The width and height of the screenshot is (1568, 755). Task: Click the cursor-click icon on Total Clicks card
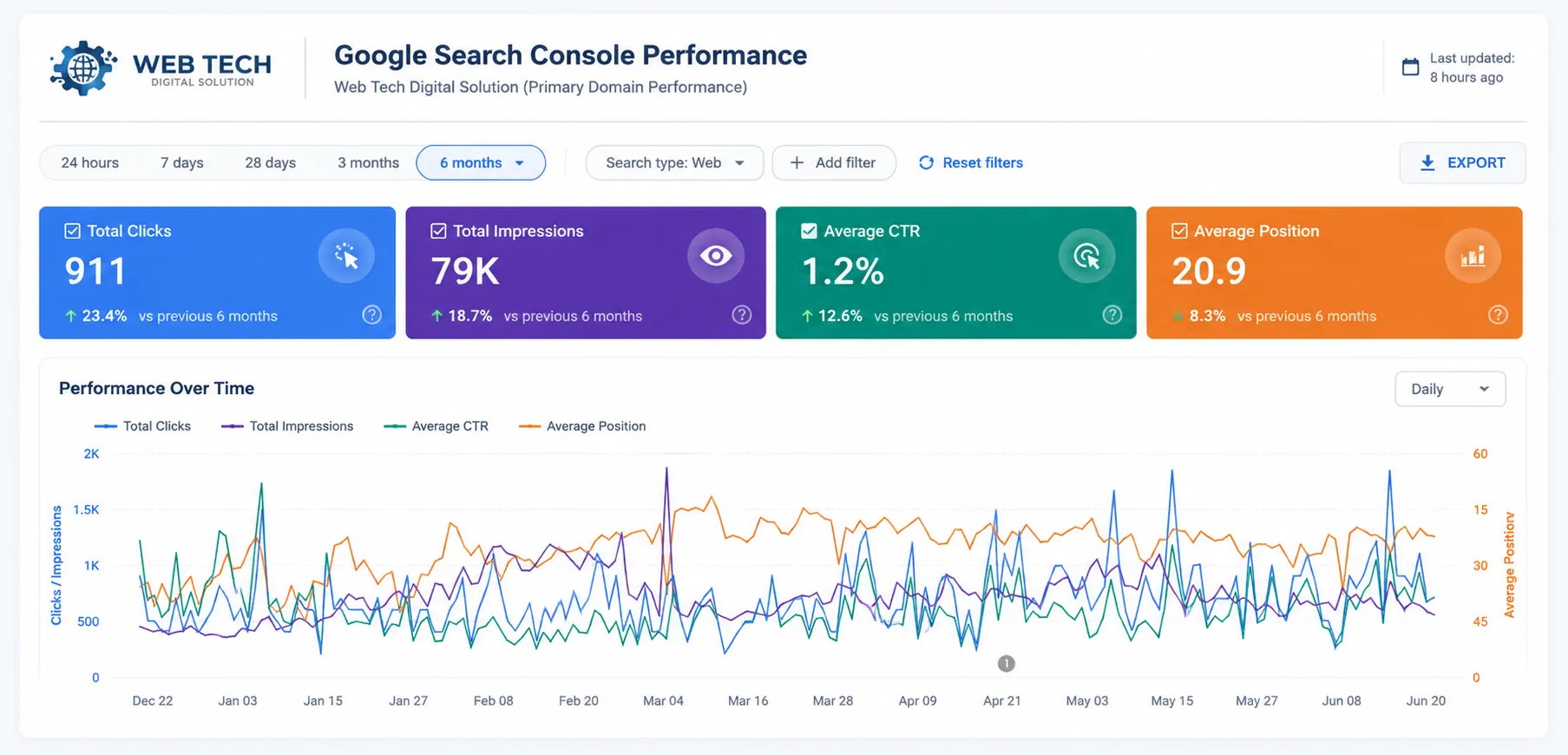(346, 256)
